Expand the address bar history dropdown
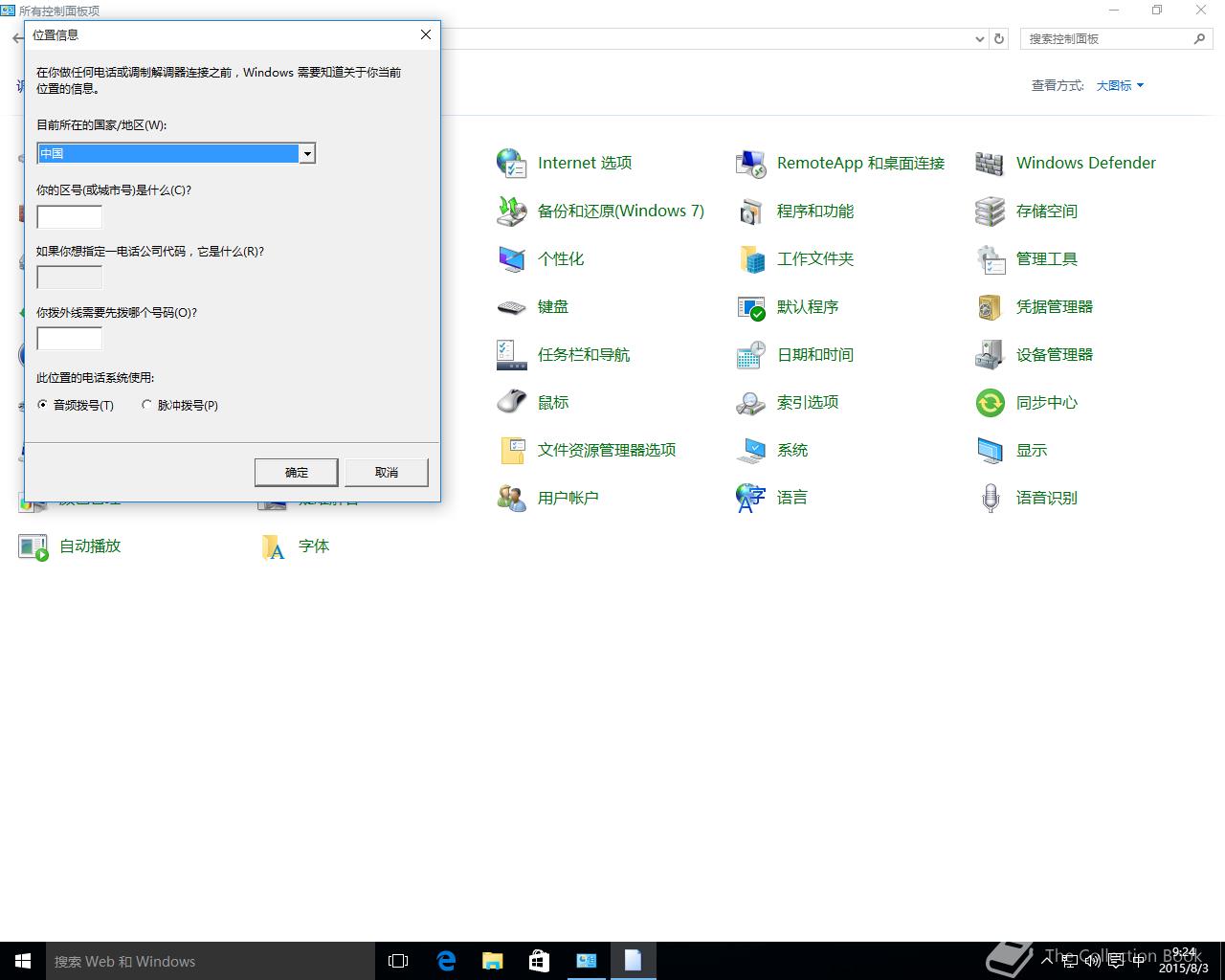Image resolution: width=1225 pixels, height=980 pixels. pos(979,39)
